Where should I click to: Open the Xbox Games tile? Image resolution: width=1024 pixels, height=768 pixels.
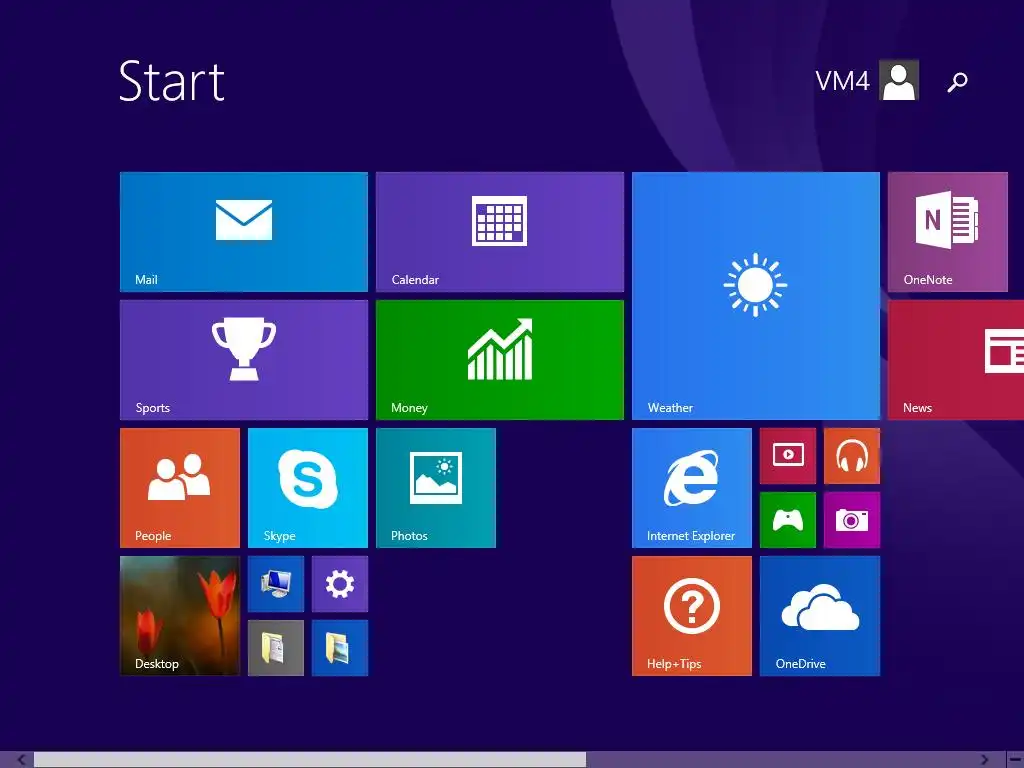coord(788,520)
